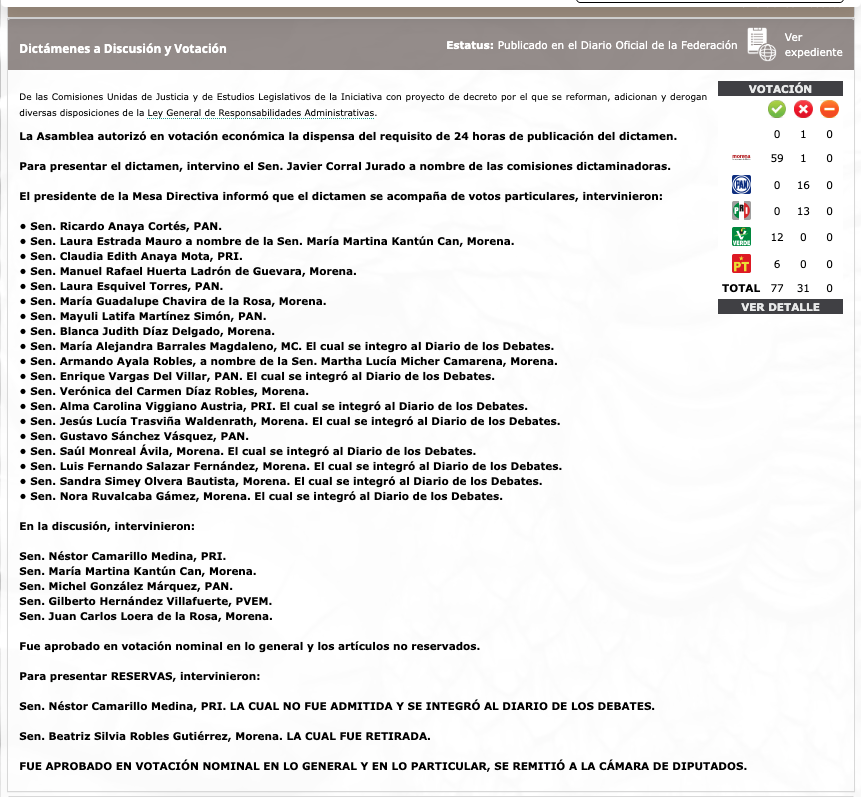Click the En la discusión, intervinieron heading
861x797 pixels.
tap(107, 526)
